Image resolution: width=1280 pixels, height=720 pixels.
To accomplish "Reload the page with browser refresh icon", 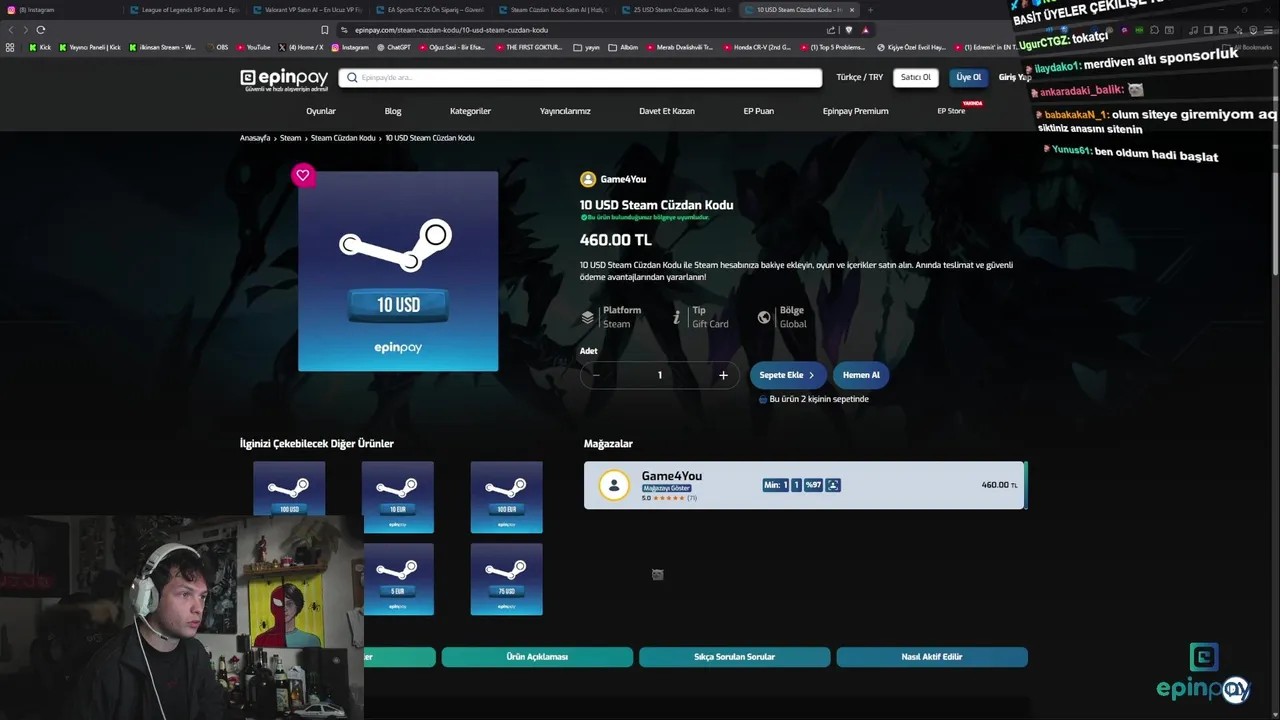I will click(x=40, y=30).
